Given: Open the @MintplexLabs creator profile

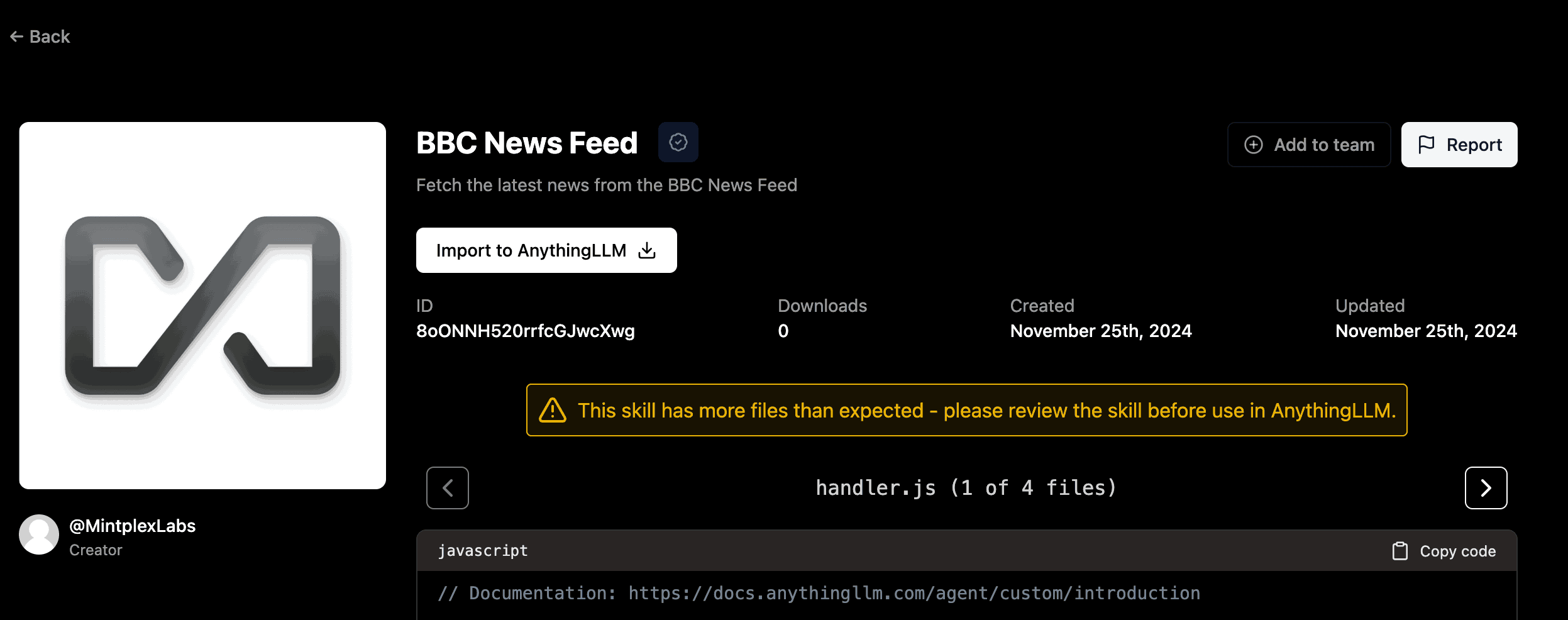Looking at the screenshot, I should click(132, 526).
